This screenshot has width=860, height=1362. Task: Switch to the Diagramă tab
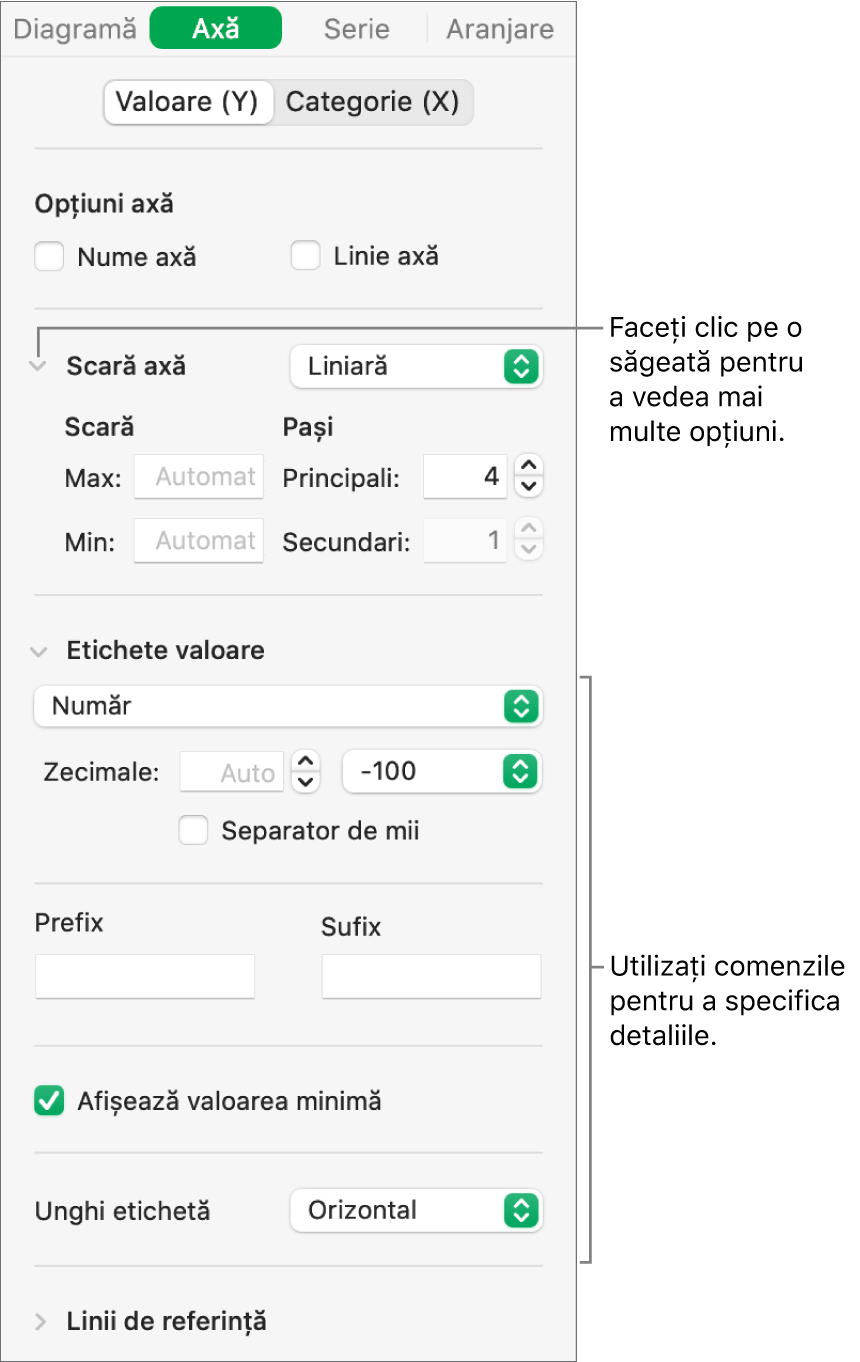pyautogui.click(x=75, y=29)
